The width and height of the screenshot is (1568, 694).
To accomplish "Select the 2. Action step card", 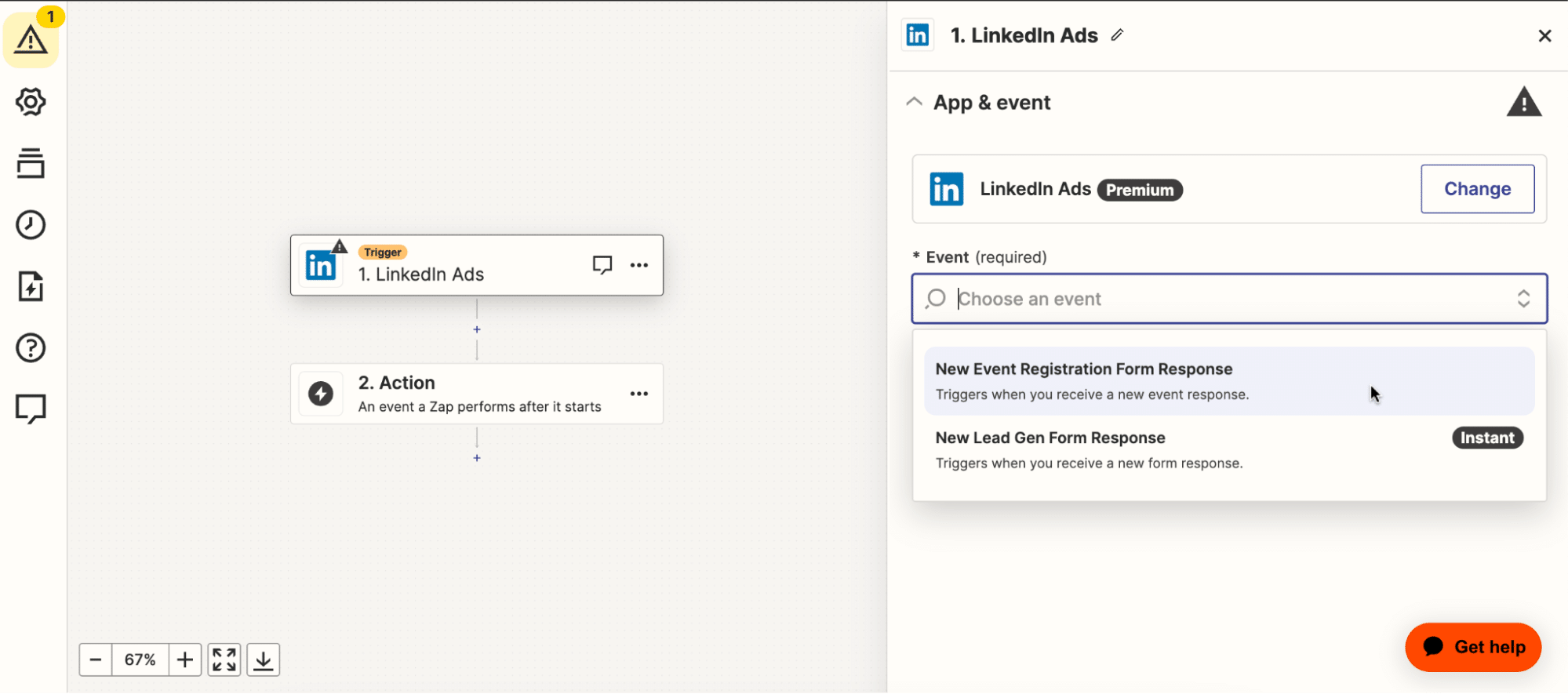I will pyautogui.click(x=477, y=394).
